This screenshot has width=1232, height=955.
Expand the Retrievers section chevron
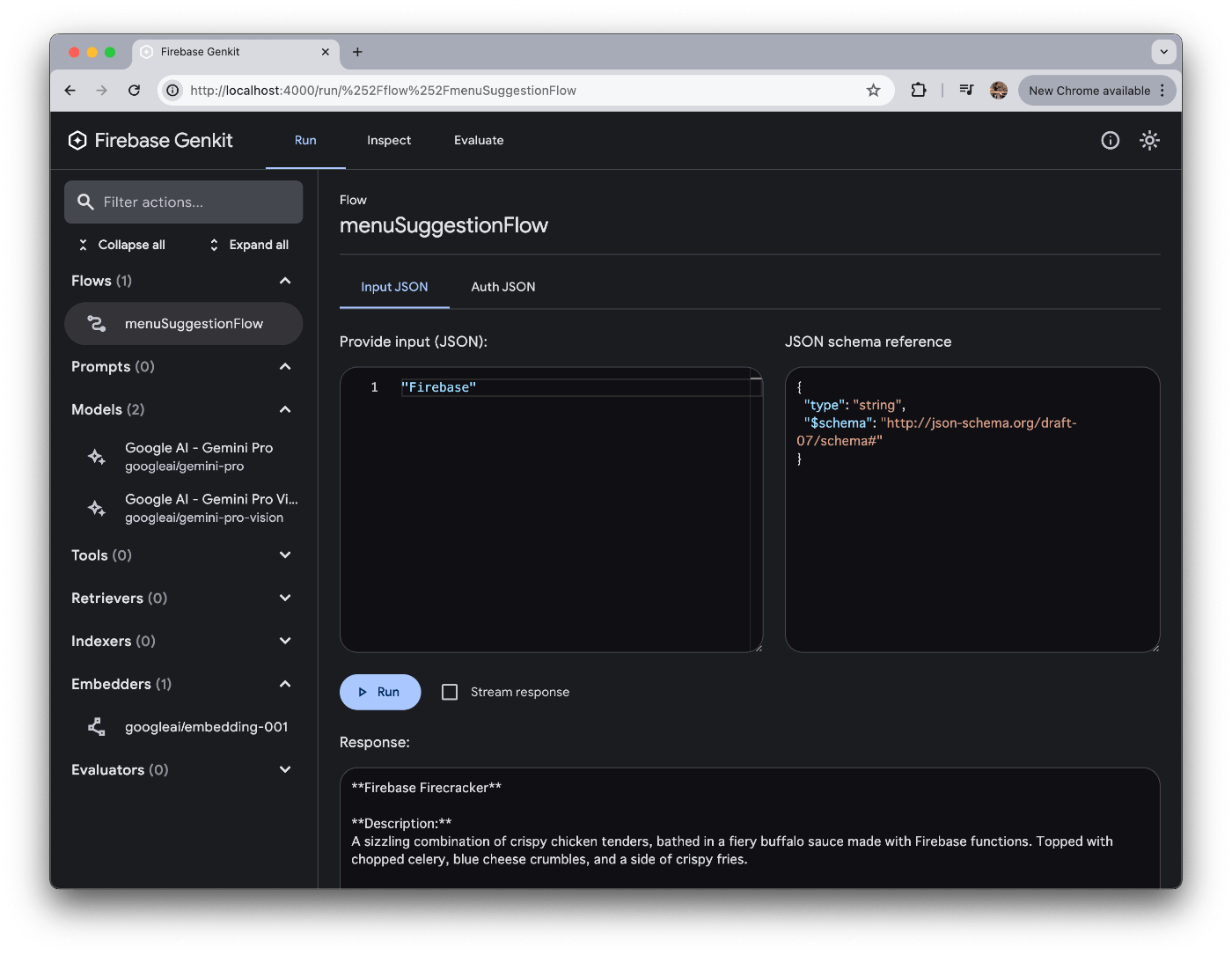coord(285,598)
